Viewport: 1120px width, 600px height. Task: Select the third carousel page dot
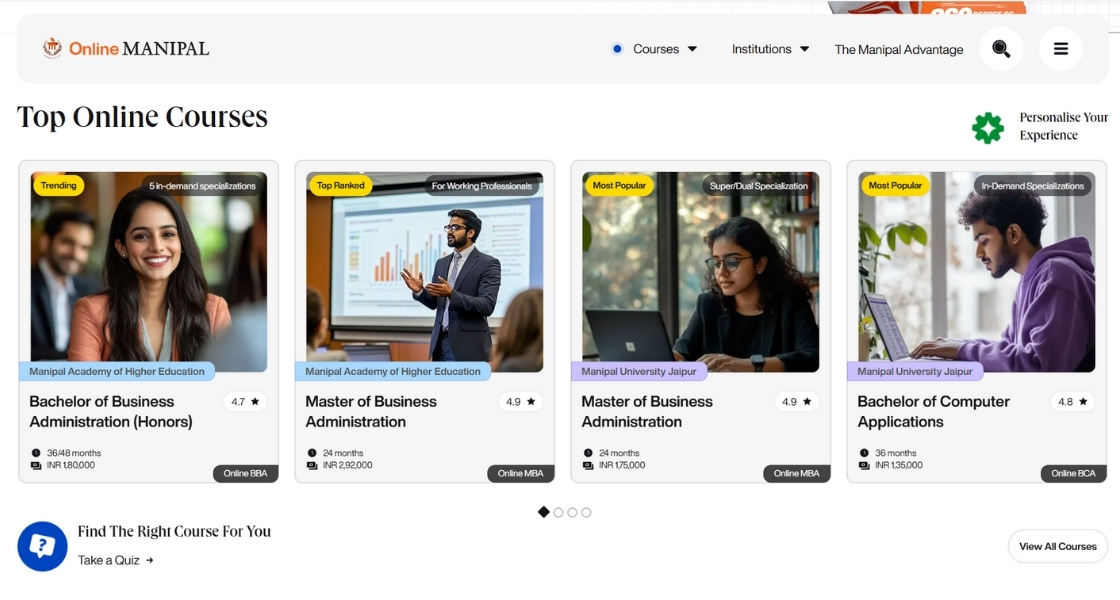[x=572, y=512]
